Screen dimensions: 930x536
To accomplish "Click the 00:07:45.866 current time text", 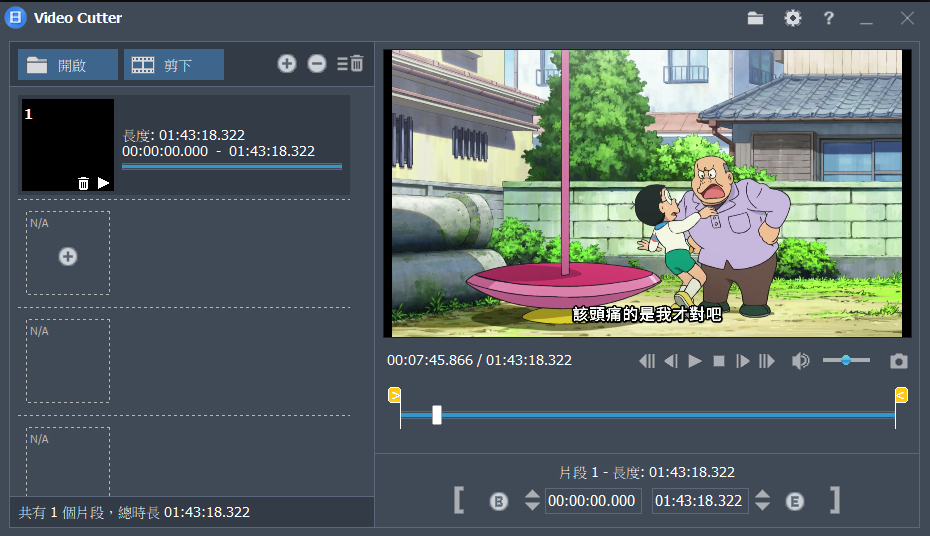I will coord(430,360).
